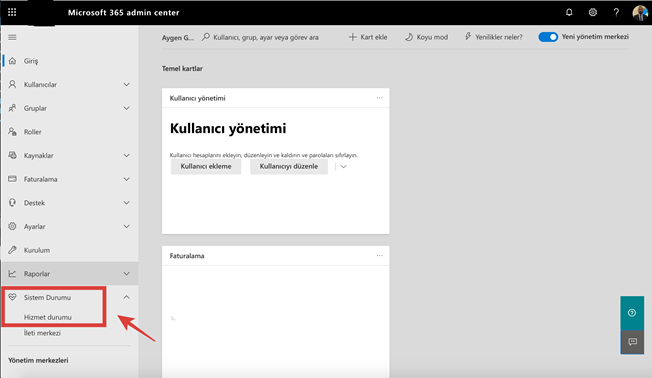Expand the Kullanıcılar chevron
This screenshot has width=652, height=378.
click(x=126, y=84)
